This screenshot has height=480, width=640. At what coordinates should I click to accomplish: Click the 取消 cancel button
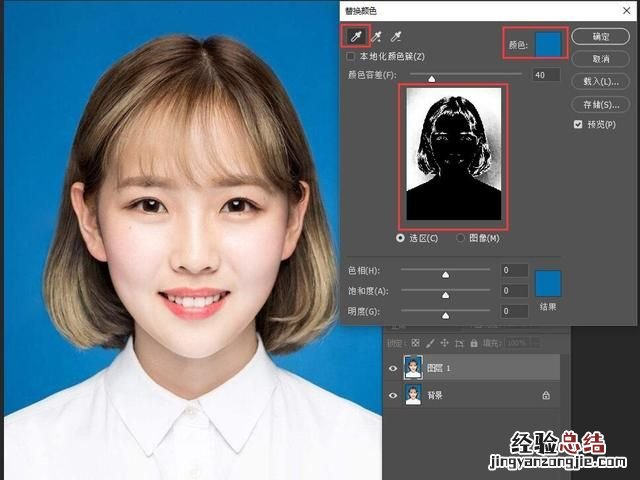pos(600,58)
